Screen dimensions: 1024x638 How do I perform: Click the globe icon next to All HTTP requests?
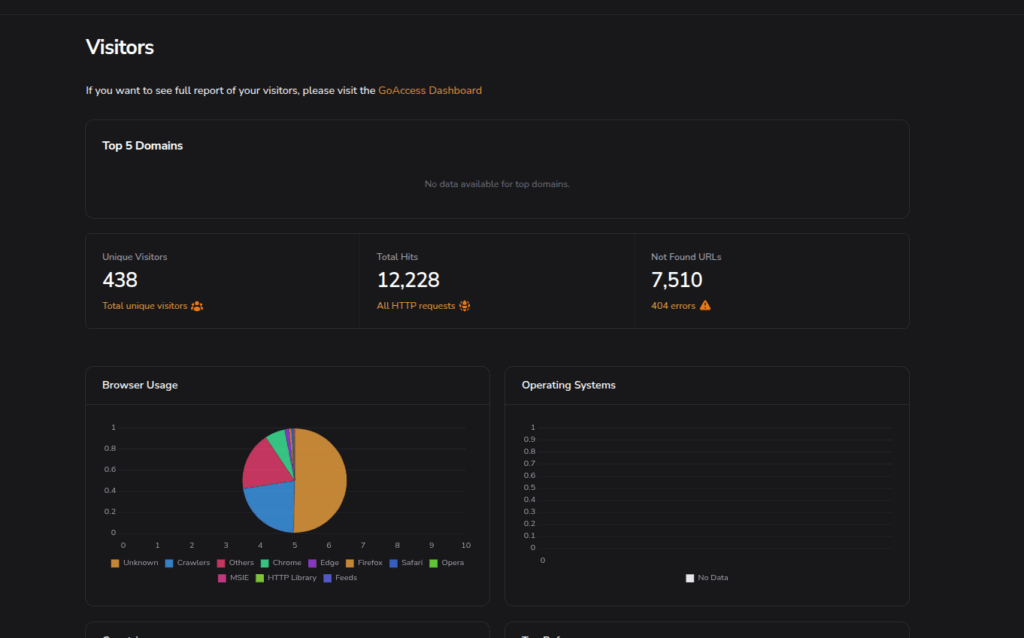tap(464, 306)
